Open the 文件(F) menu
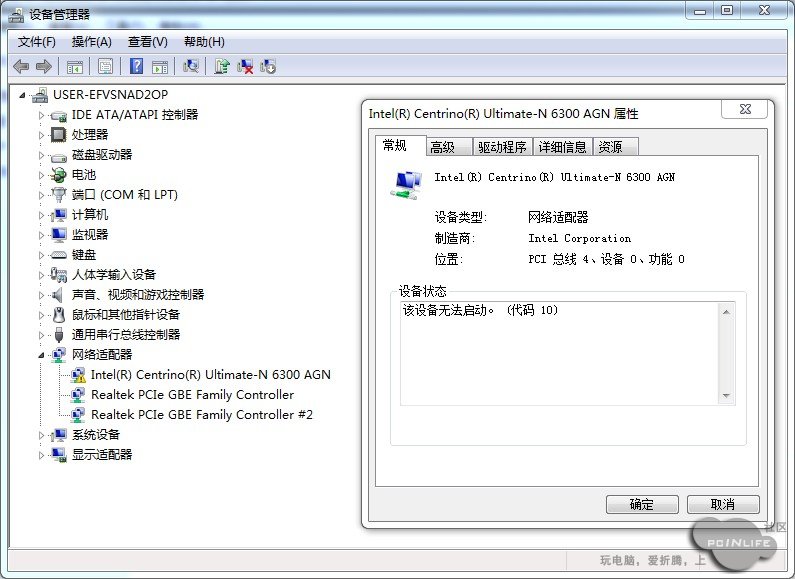The height and width of the screenshot is (579, 795). (37, 42)
